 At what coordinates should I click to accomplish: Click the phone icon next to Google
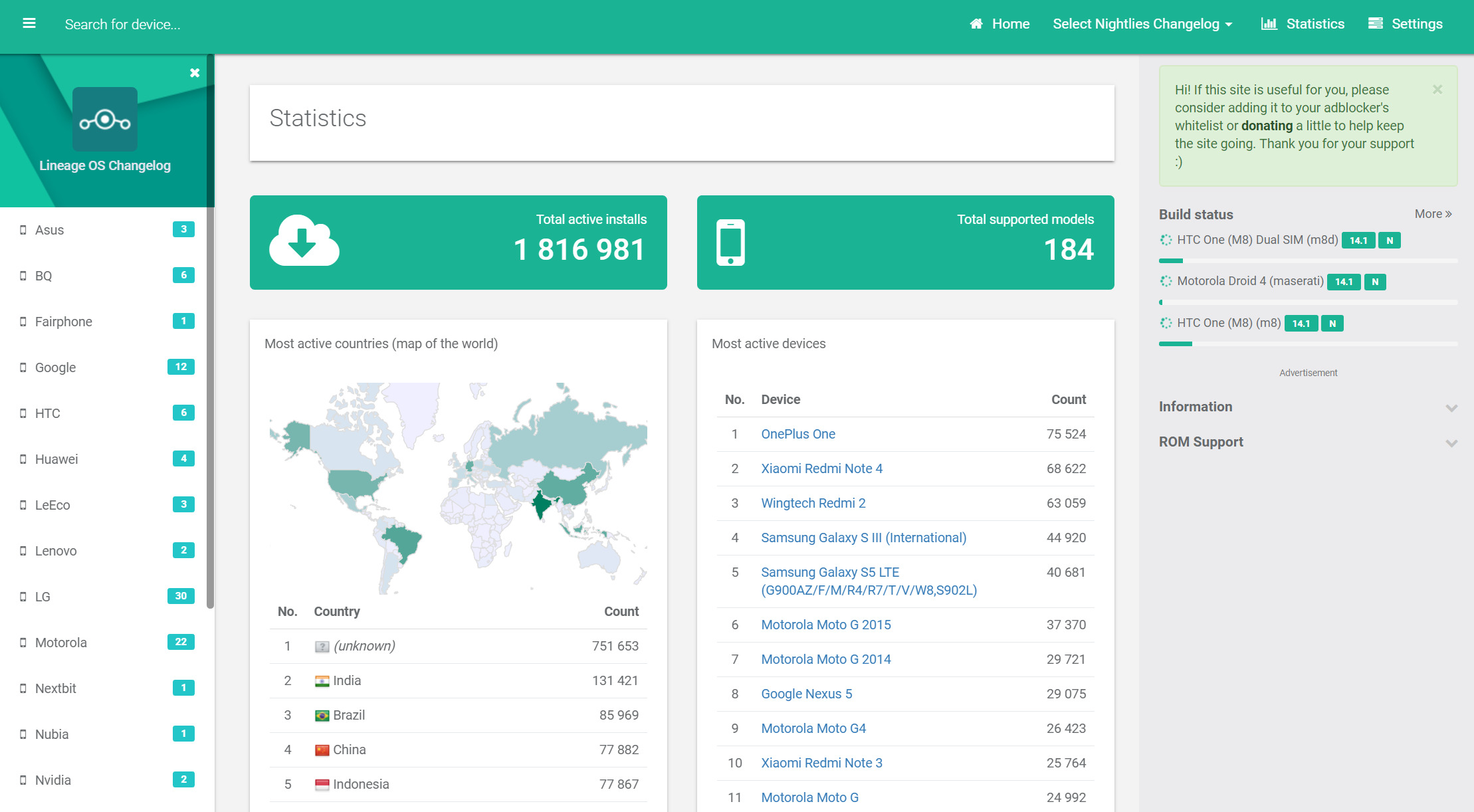23,367
